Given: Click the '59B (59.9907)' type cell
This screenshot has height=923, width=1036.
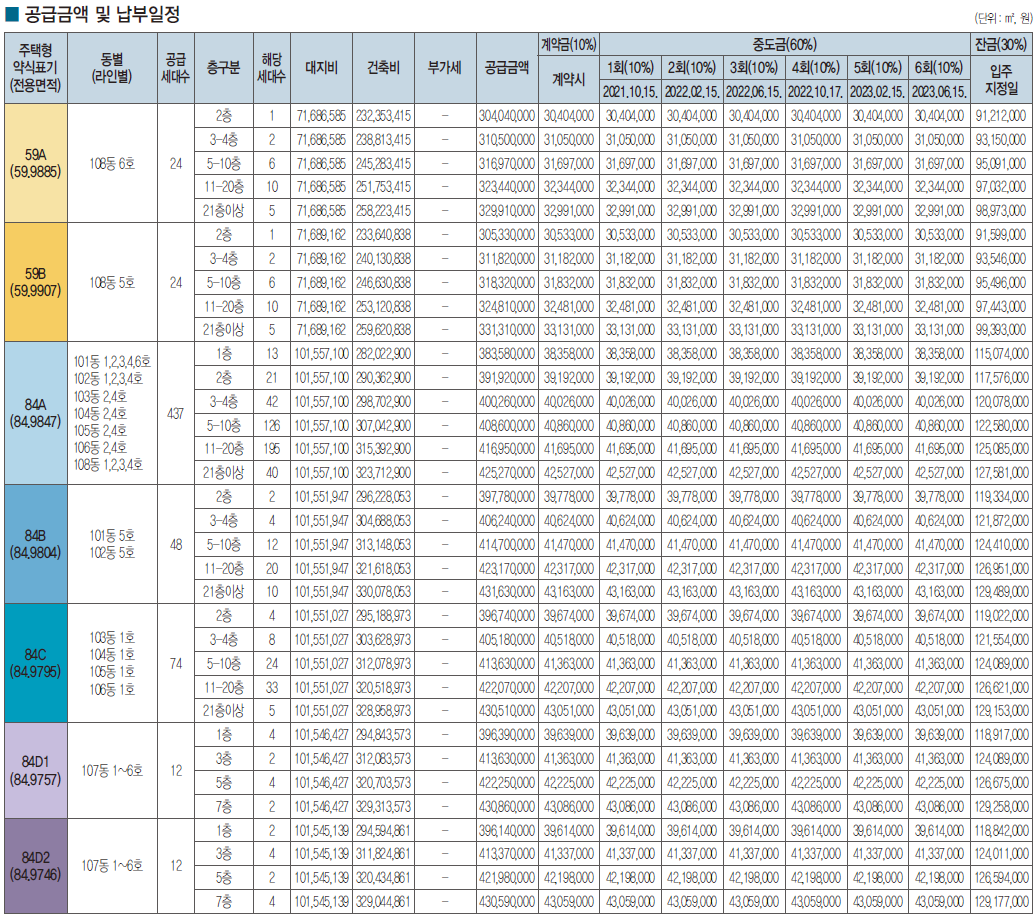Looking at the screenshot, I should [x=36, y=282].
